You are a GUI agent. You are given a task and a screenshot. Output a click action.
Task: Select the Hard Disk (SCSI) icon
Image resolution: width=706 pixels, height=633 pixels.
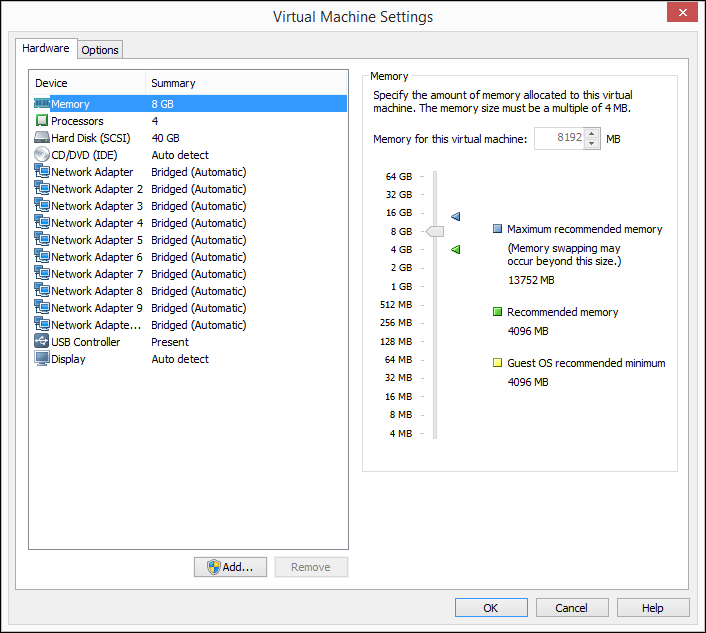click(x=42, y=138)
